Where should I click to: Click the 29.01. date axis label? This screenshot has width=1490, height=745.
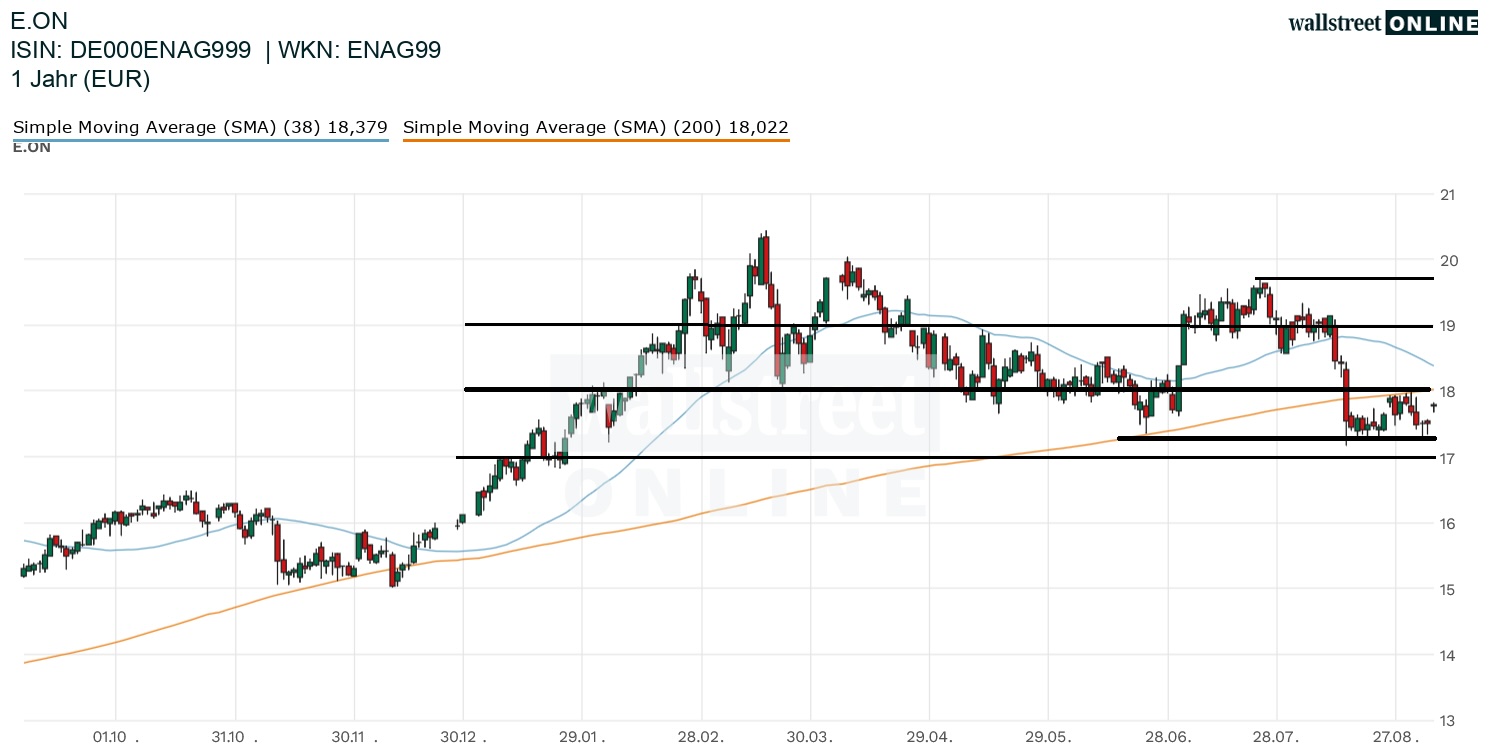[584, 736]
